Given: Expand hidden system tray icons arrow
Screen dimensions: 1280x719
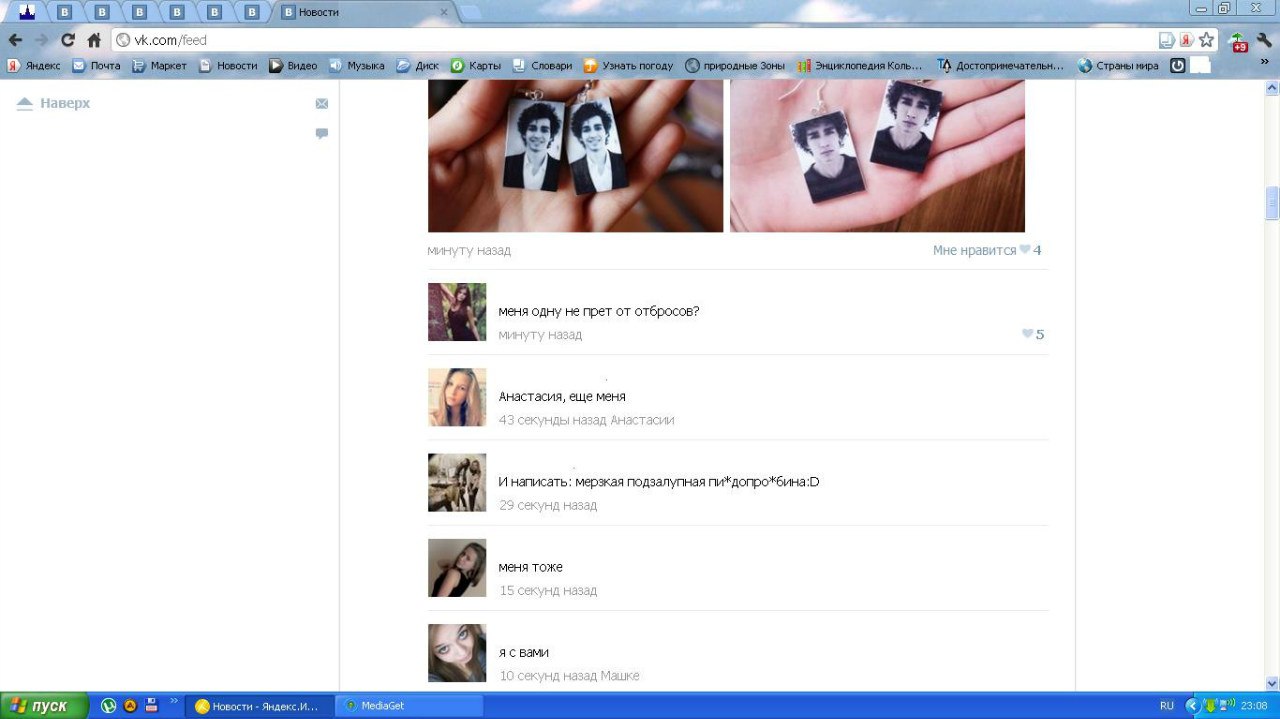Looking at the screenshot, I should [1192, 706].
